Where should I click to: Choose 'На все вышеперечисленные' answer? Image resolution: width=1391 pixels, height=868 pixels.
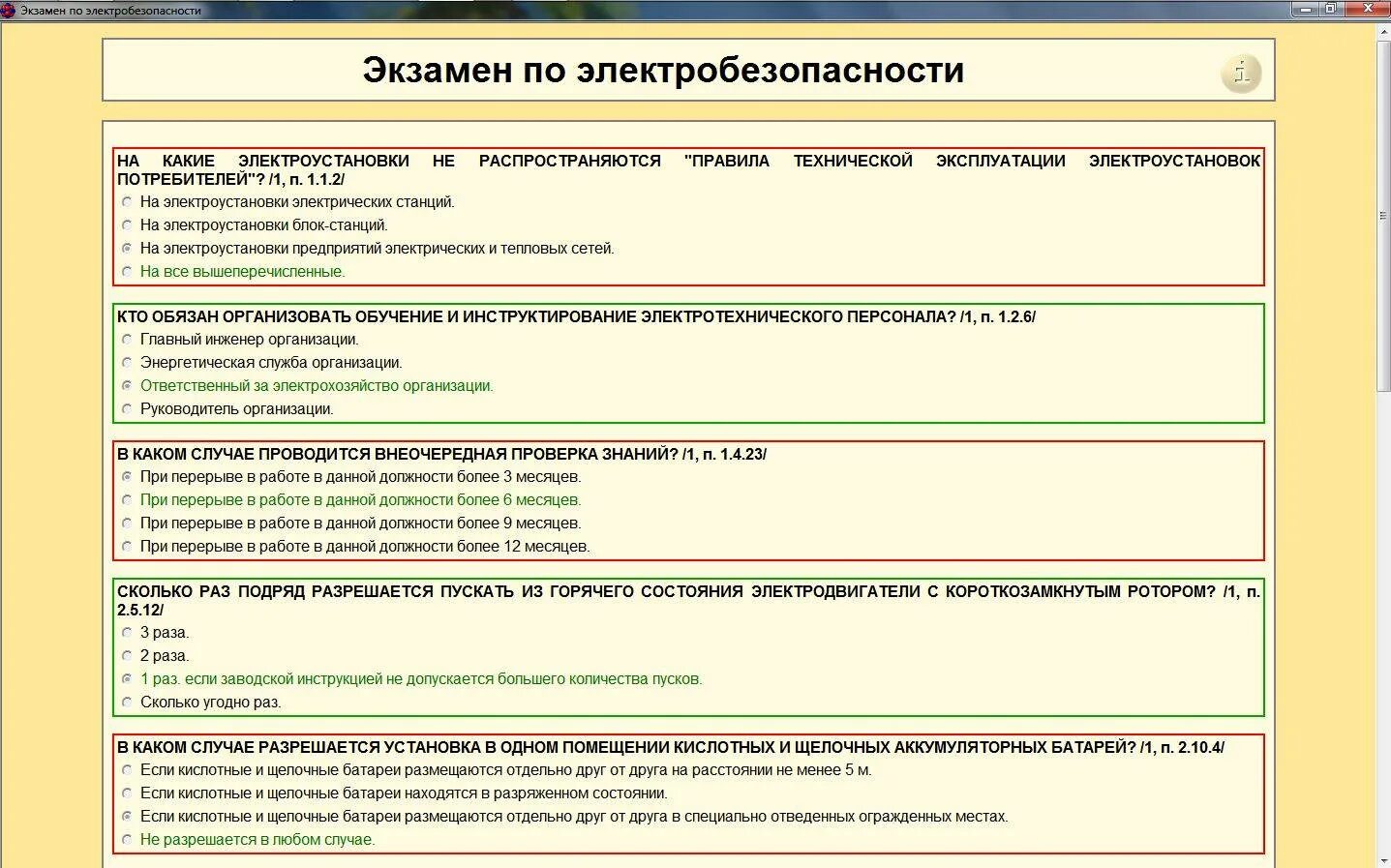(x=127, y=272)
